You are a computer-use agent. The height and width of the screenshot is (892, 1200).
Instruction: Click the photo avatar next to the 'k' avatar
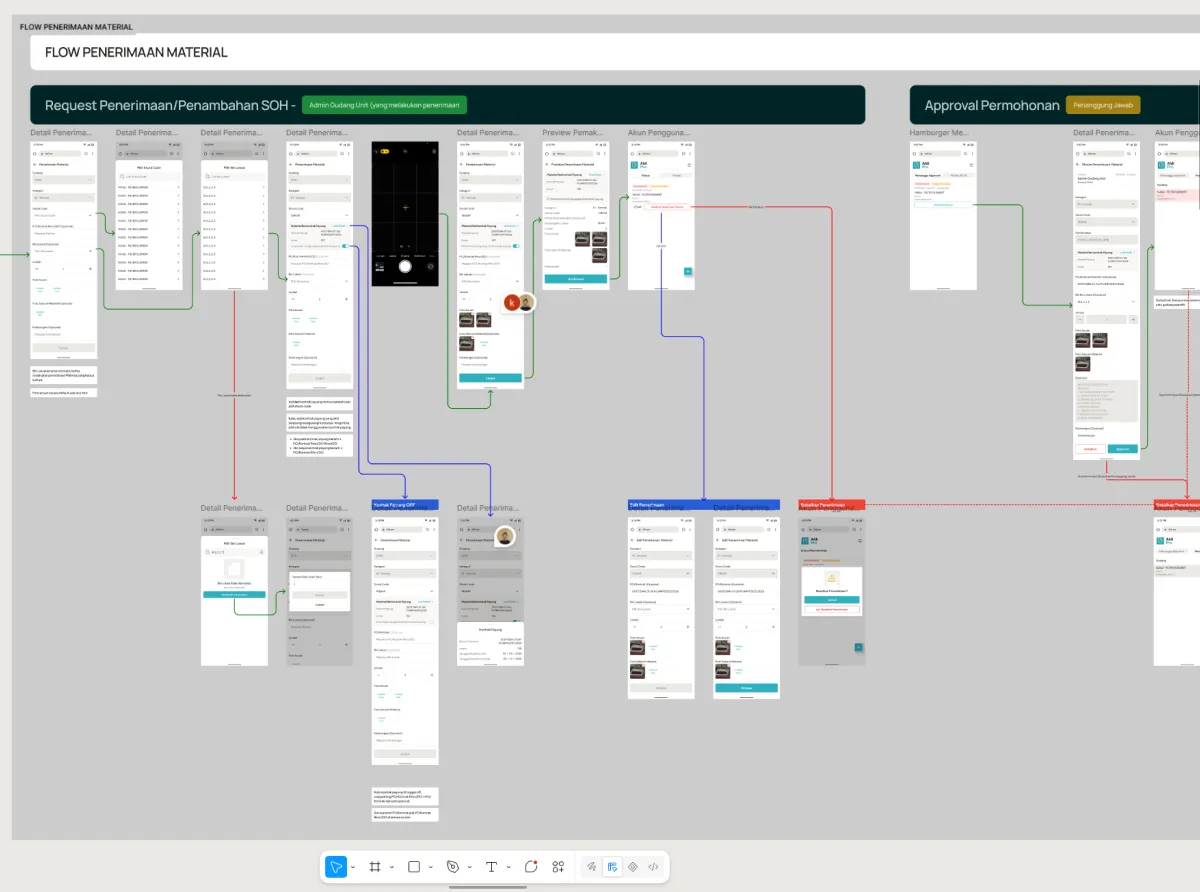[527, 302]
